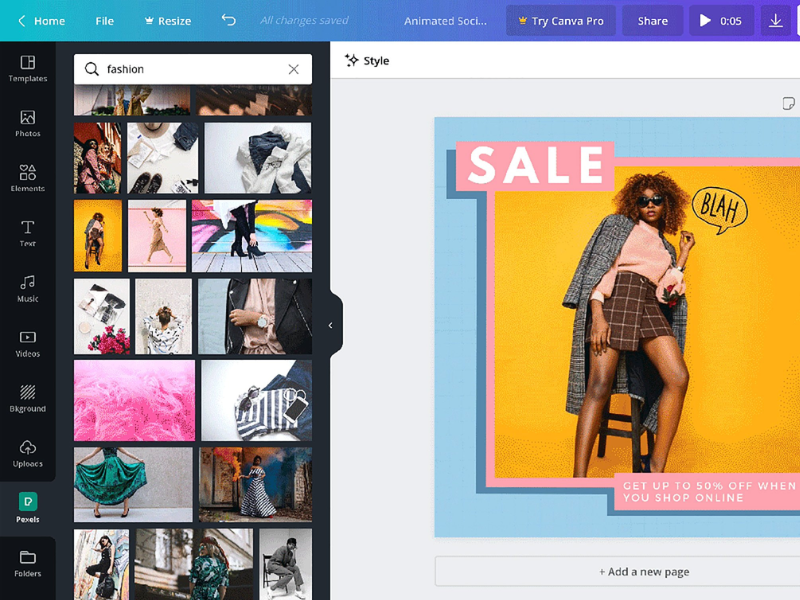Click the Share button
This screenshot has width=800, height=600.
(653, 21)
